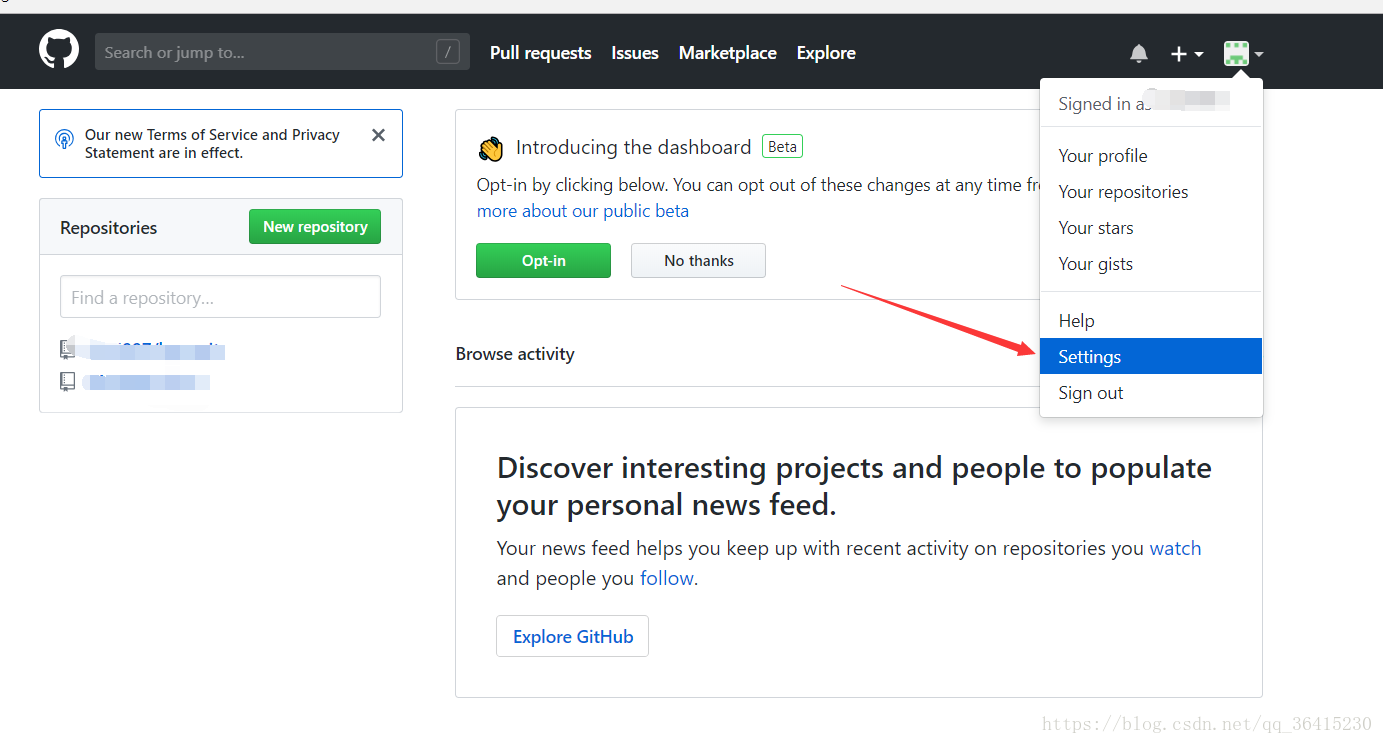This screenshot has width=1383, height=744.
Task: Choose Sign out in the menu
Action: pos(1151,393)
